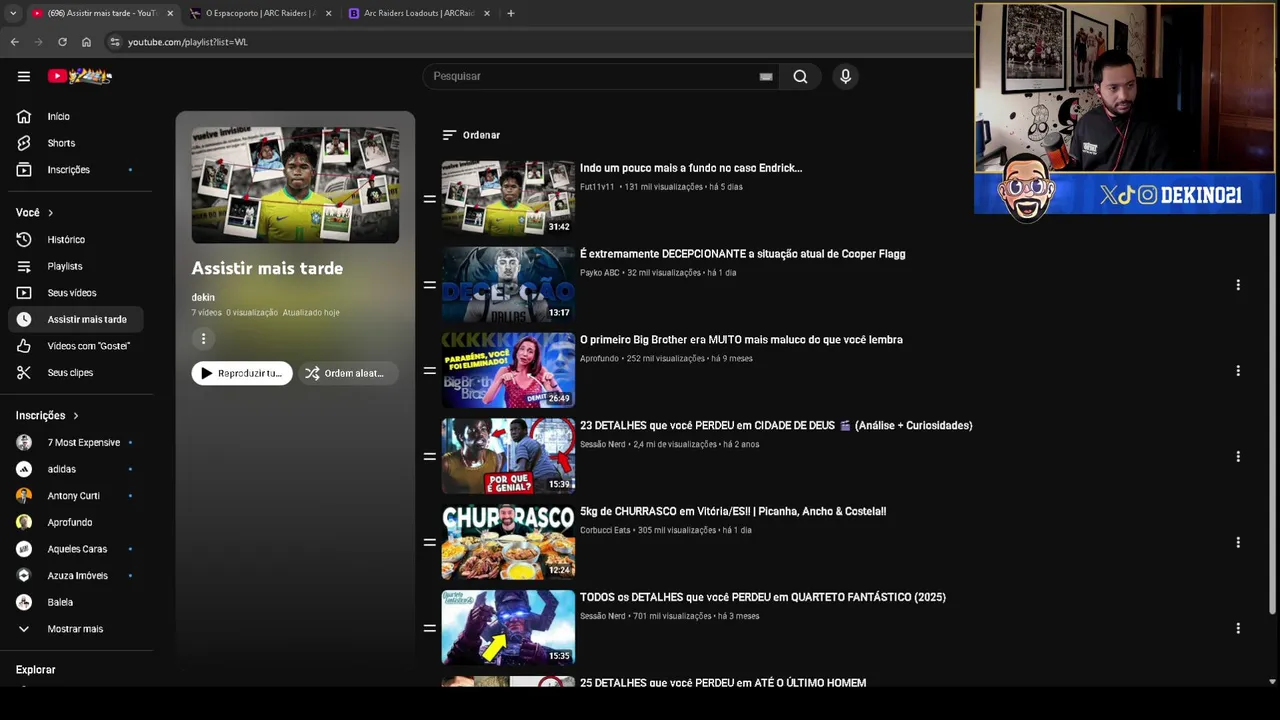Click the search magnifier button
This screenshot has height=720, width=1280.
pos(800,76)
